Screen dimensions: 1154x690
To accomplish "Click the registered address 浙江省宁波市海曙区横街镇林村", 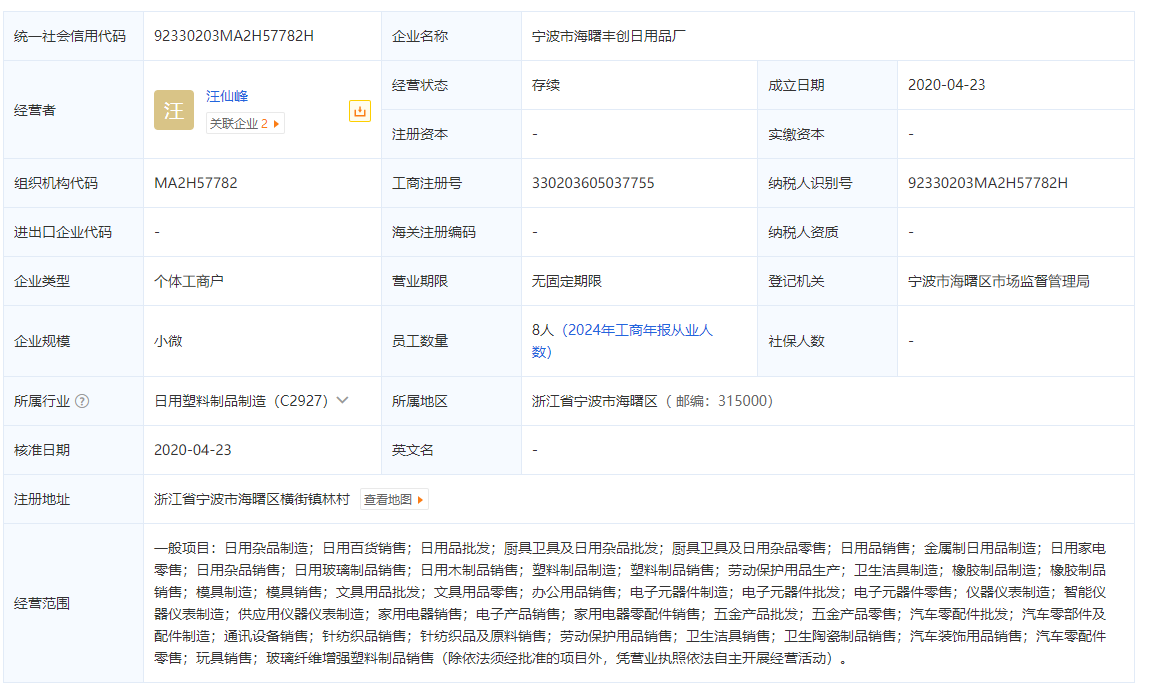I will [252, 499].
